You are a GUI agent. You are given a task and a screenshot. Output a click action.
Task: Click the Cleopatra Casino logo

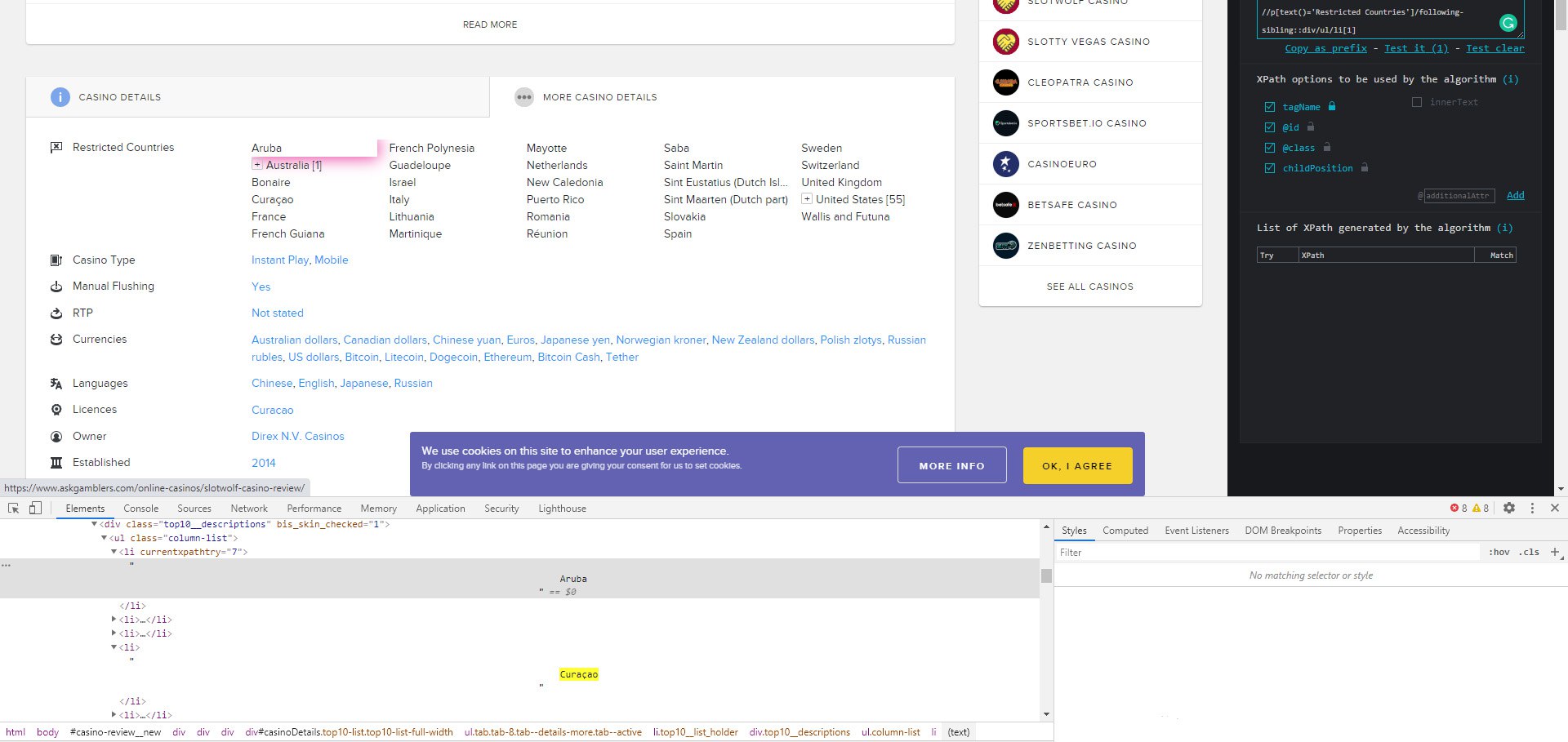(1006, 82)
